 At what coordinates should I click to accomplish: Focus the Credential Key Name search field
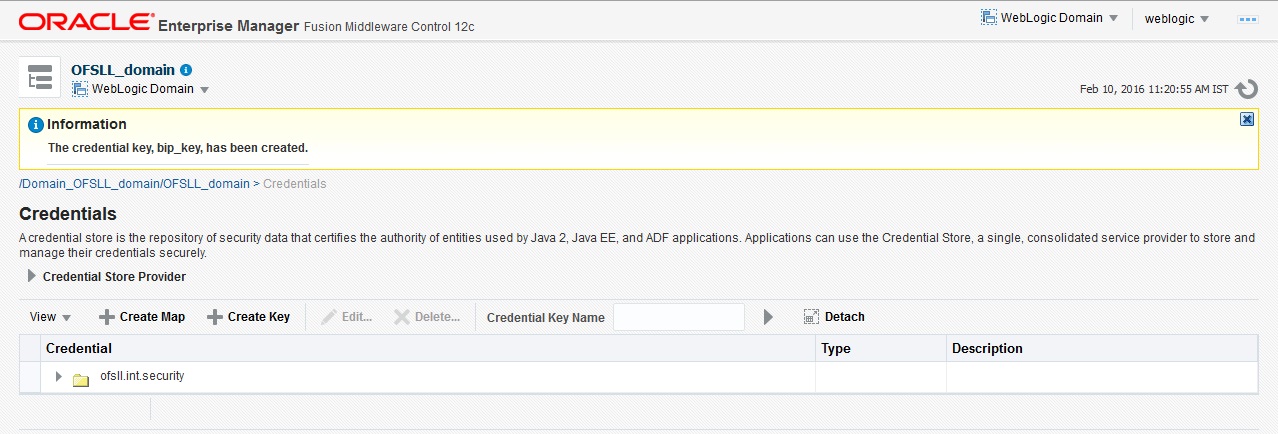tap(679, 317)
